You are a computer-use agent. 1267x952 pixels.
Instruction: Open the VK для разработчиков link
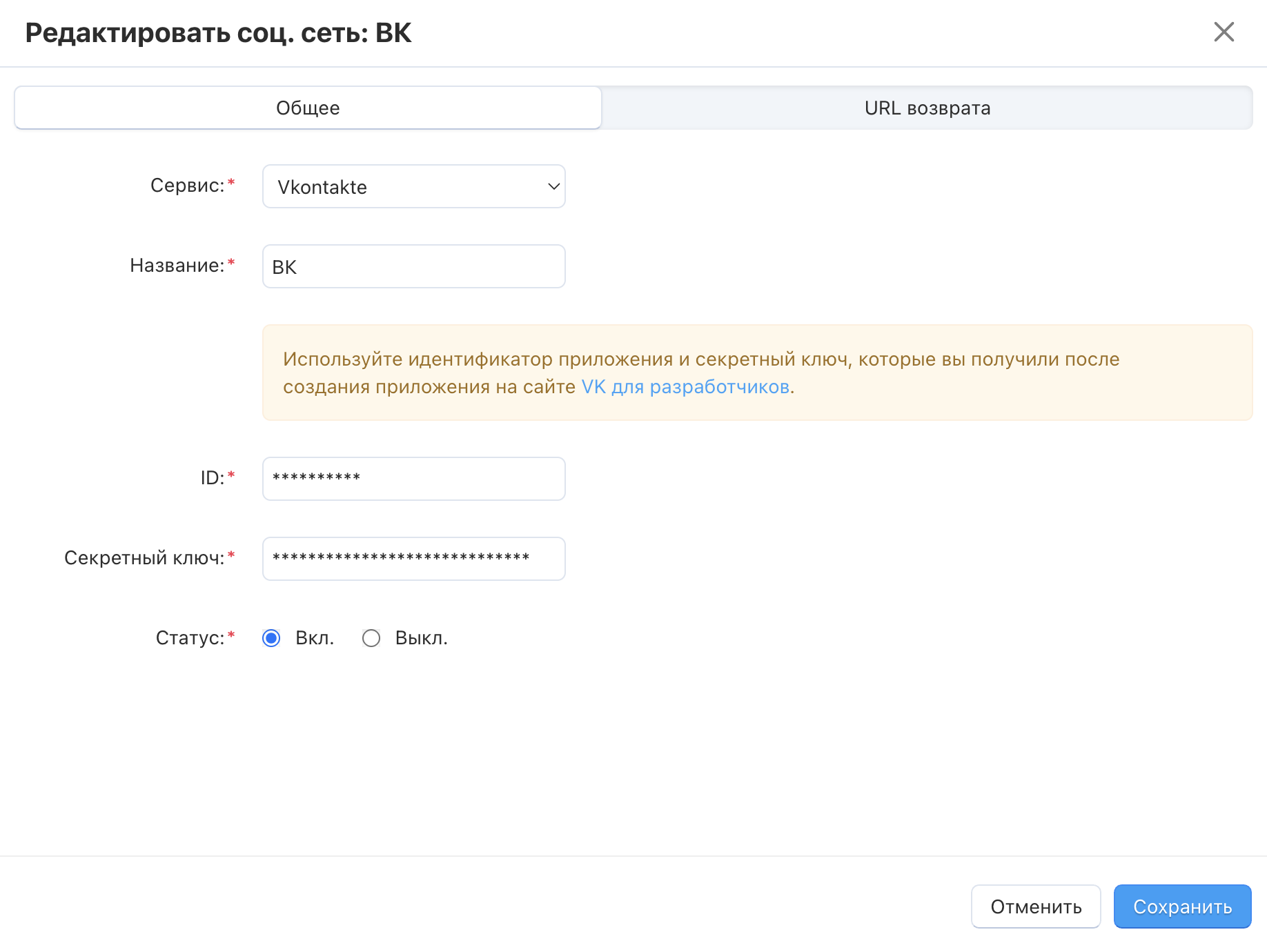tap(686, 387)
